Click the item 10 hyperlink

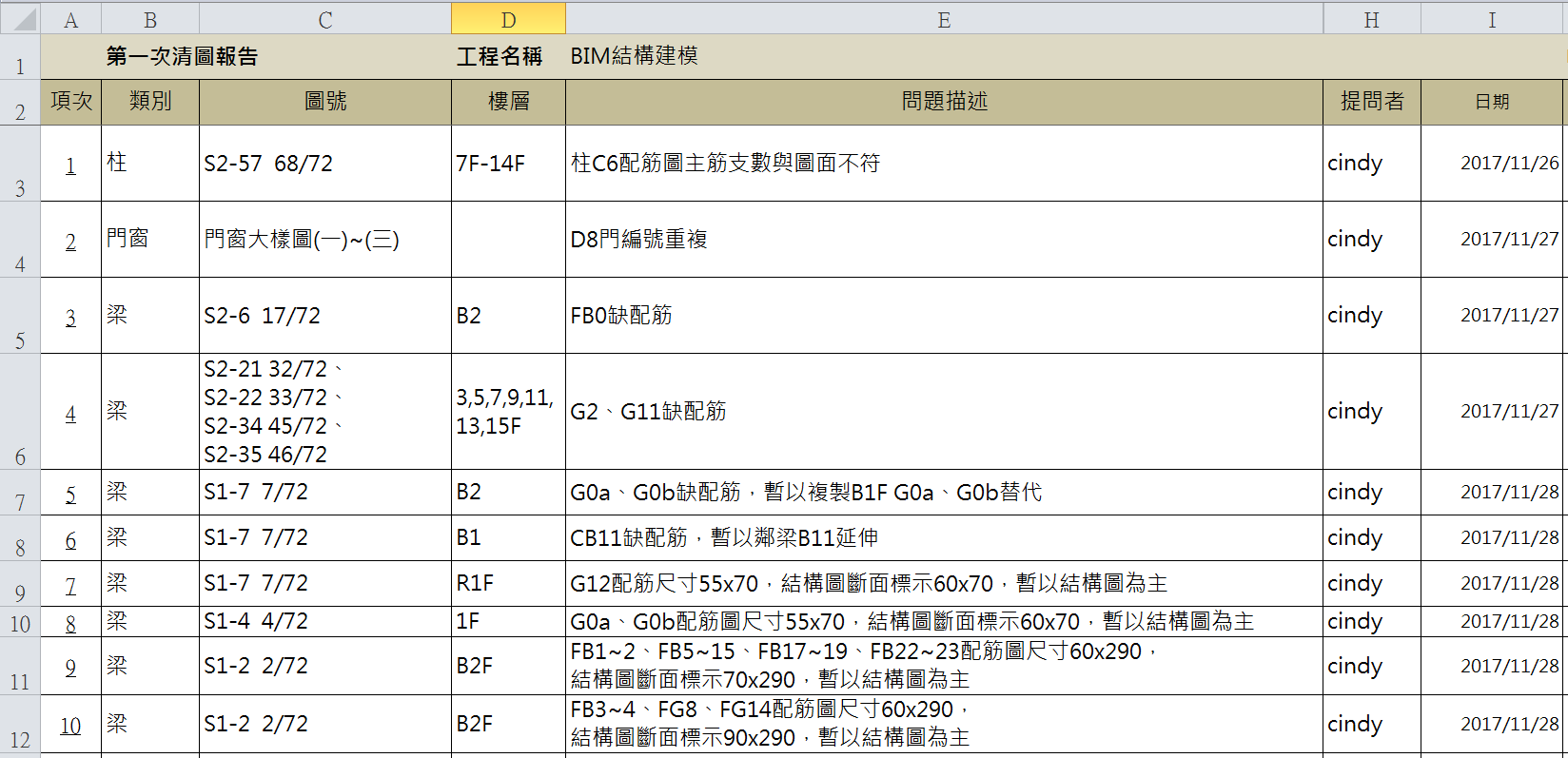click(70, 726)
